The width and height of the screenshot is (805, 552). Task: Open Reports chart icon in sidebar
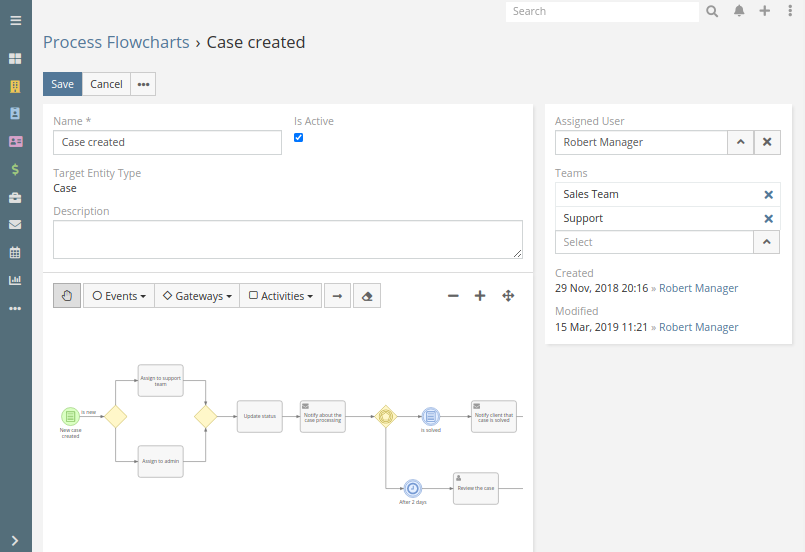pos(15,280)
